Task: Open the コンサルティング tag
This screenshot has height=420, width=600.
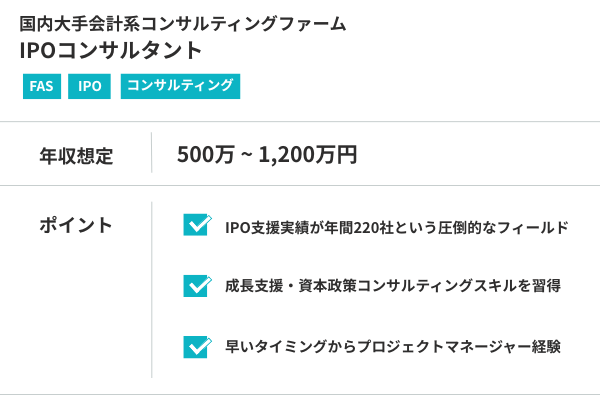Action: (181, 86)
